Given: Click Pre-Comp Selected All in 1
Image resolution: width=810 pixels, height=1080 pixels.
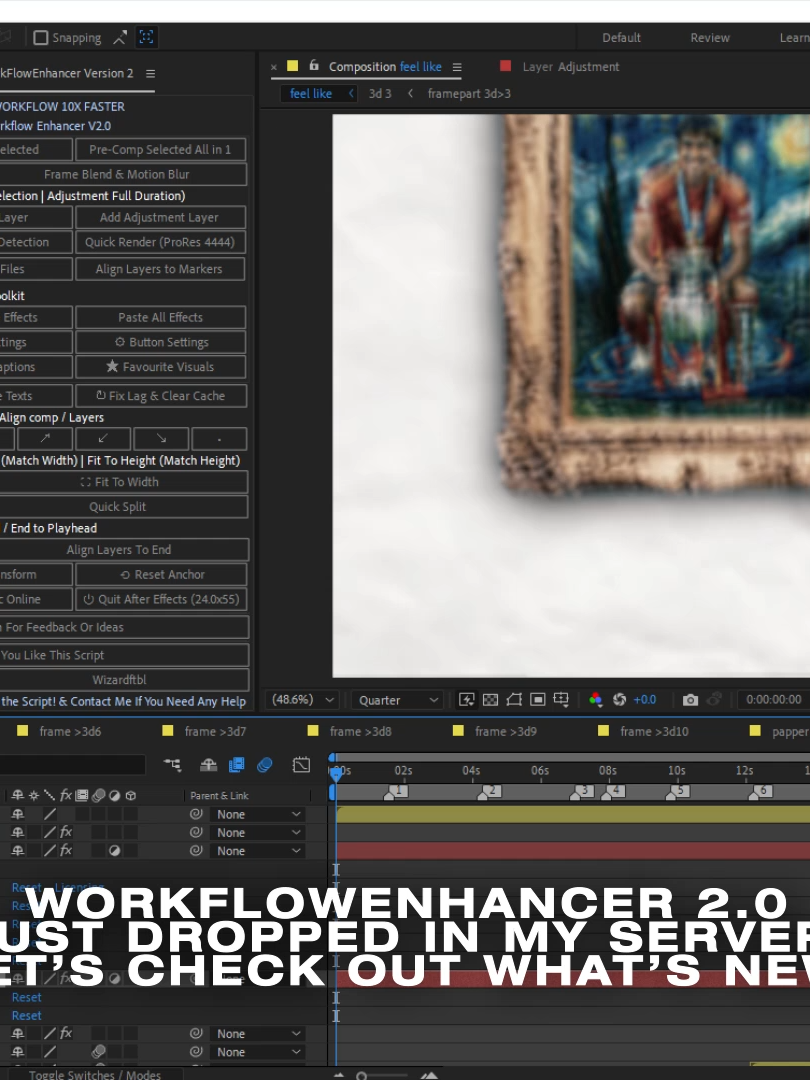Looking at the screenshot, I should pyautogui.click(x=160, y=149).
